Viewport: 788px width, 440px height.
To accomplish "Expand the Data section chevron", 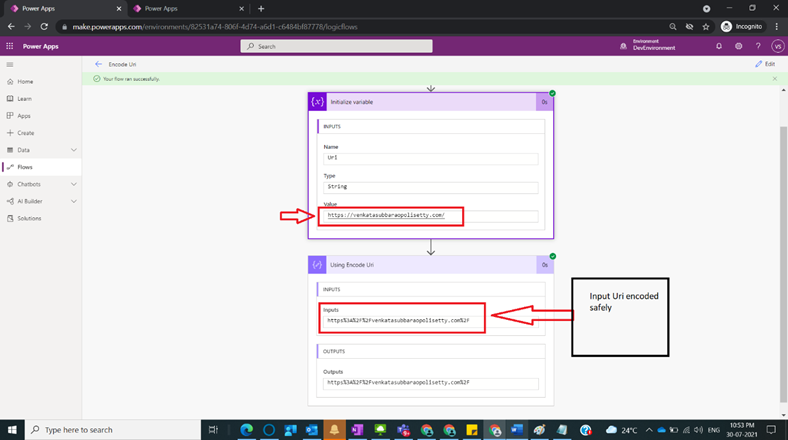I will click(x=74, y=150).
